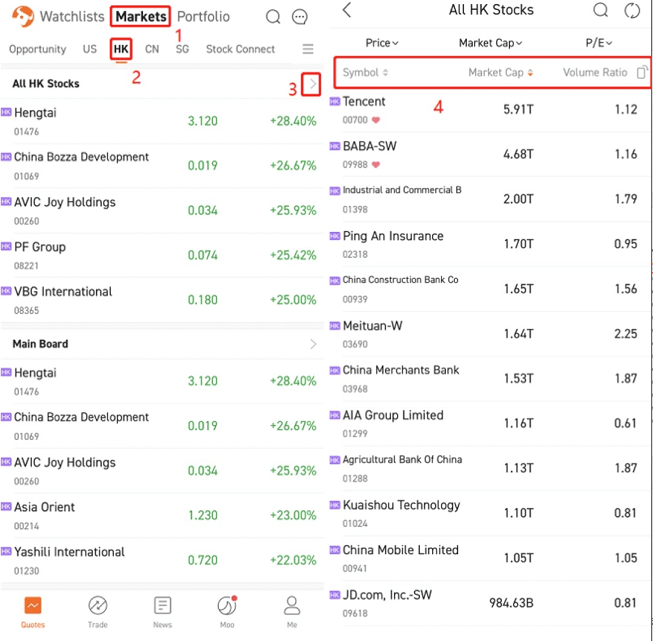Open Hengtai row under Main Board
The width and height of the screenshot is (653, 641).
(162, 382)
